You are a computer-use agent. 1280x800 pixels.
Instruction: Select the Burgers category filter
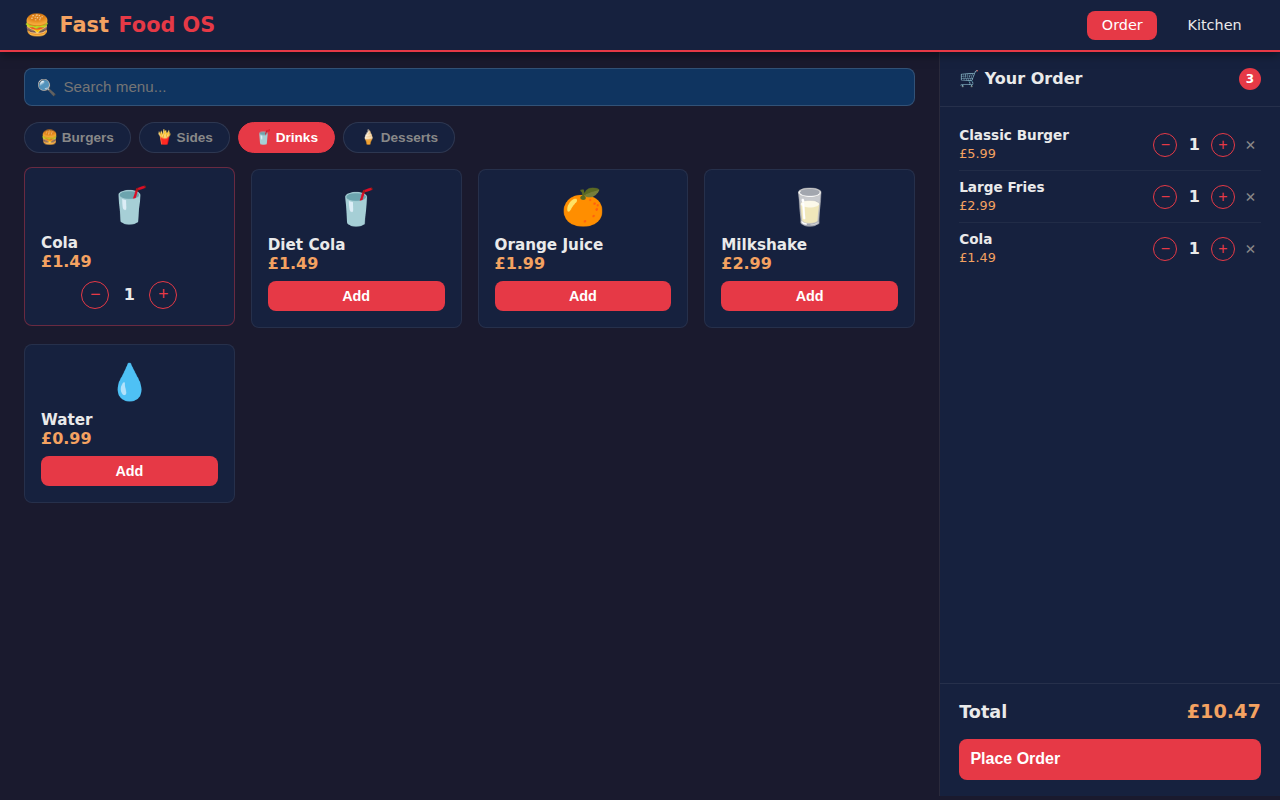[x=77, y=137]
